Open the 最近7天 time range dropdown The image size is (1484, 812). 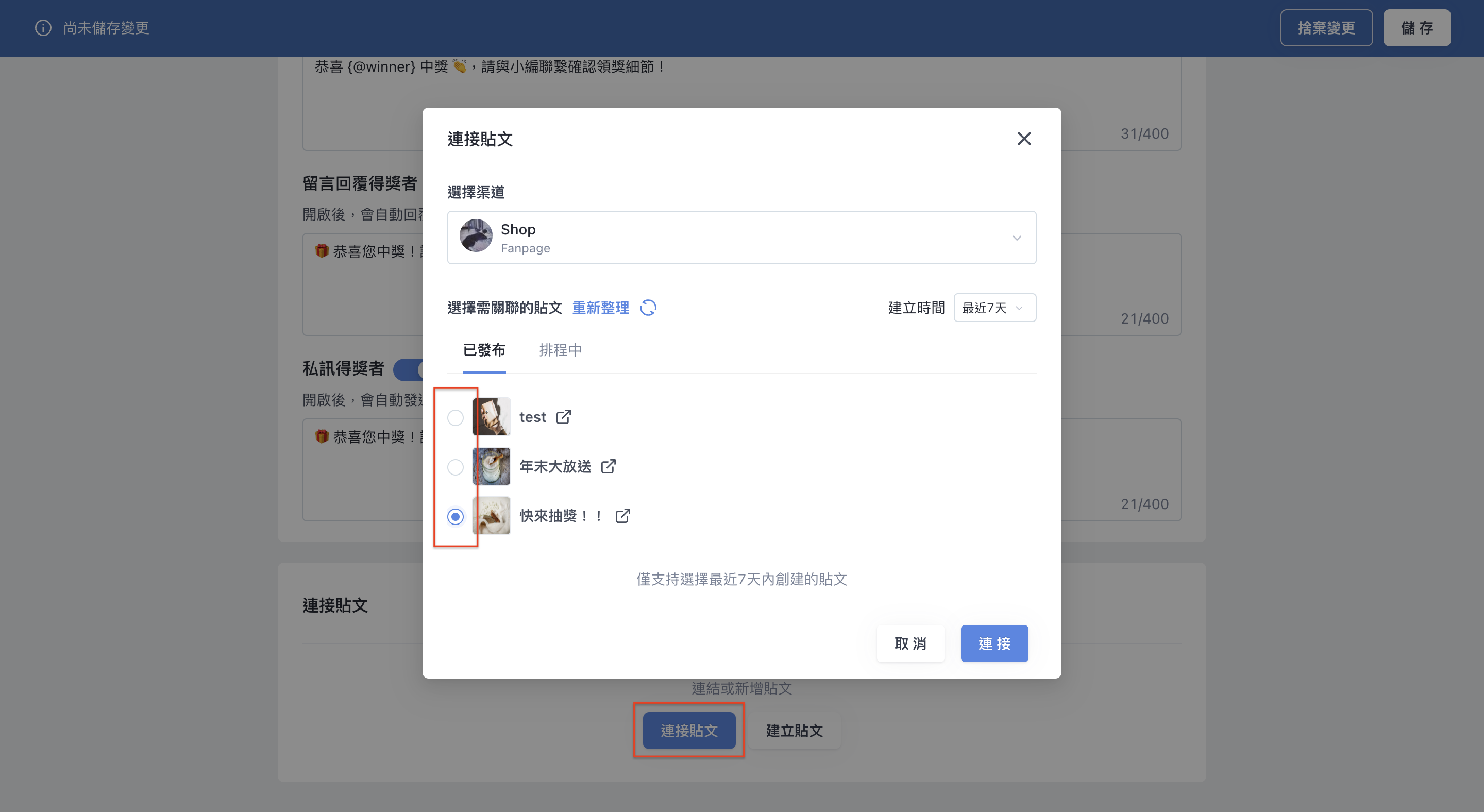coord(994,308)
